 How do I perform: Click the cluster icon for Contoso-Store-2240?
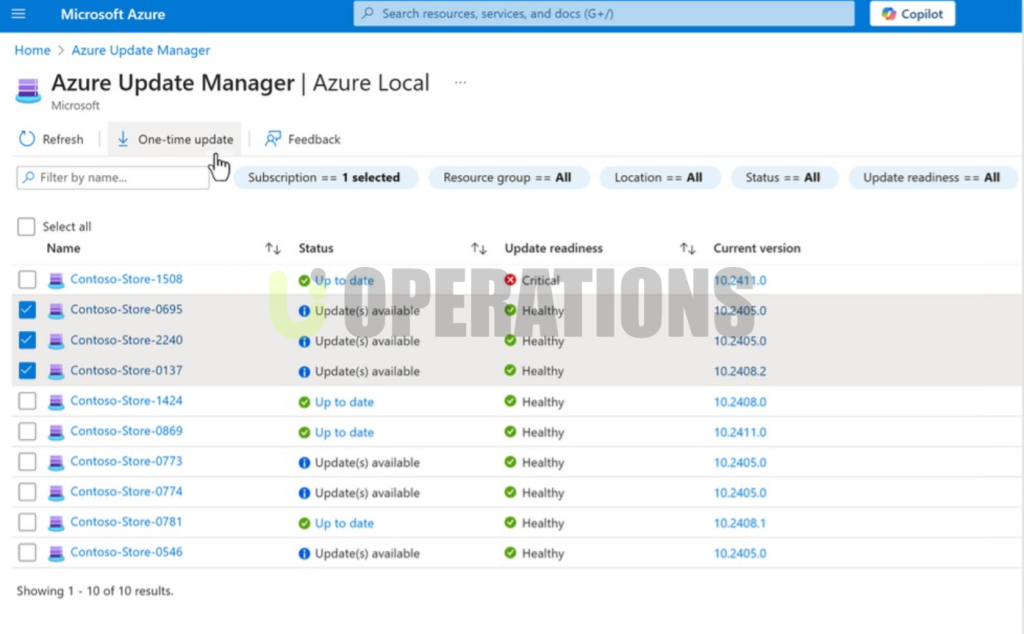point(56,341)
